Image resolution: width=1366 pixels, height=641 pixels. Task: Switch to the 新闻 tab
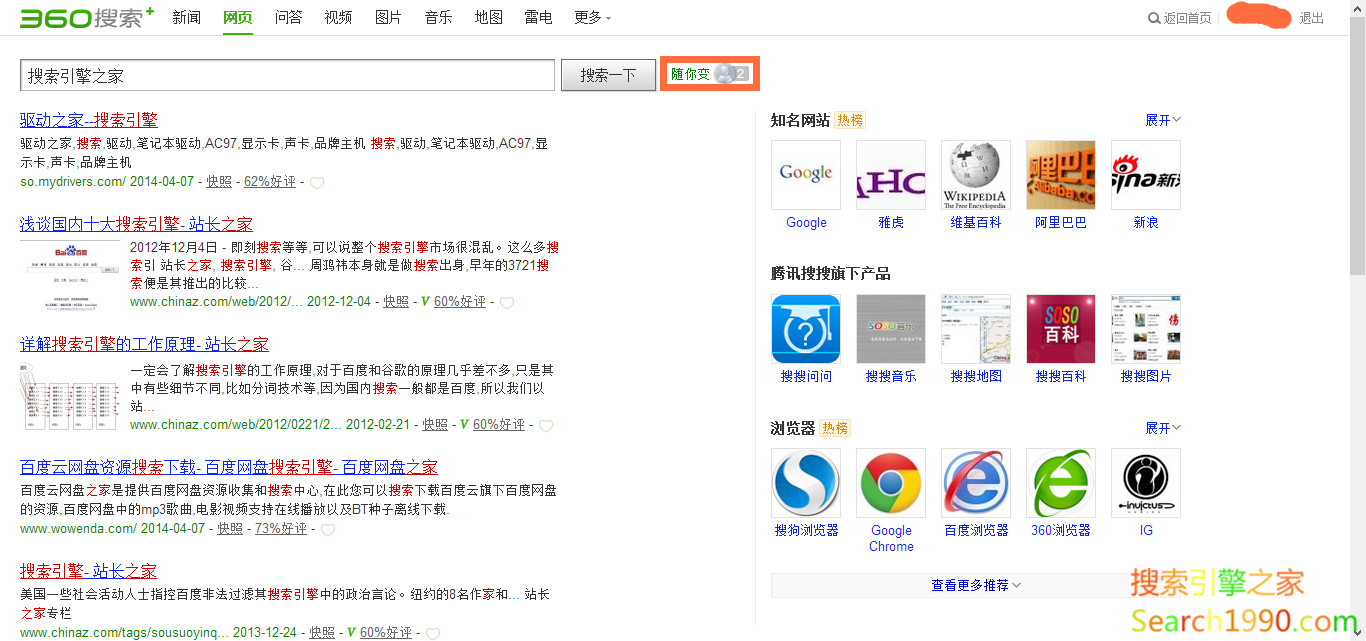(x=187, y=17)
